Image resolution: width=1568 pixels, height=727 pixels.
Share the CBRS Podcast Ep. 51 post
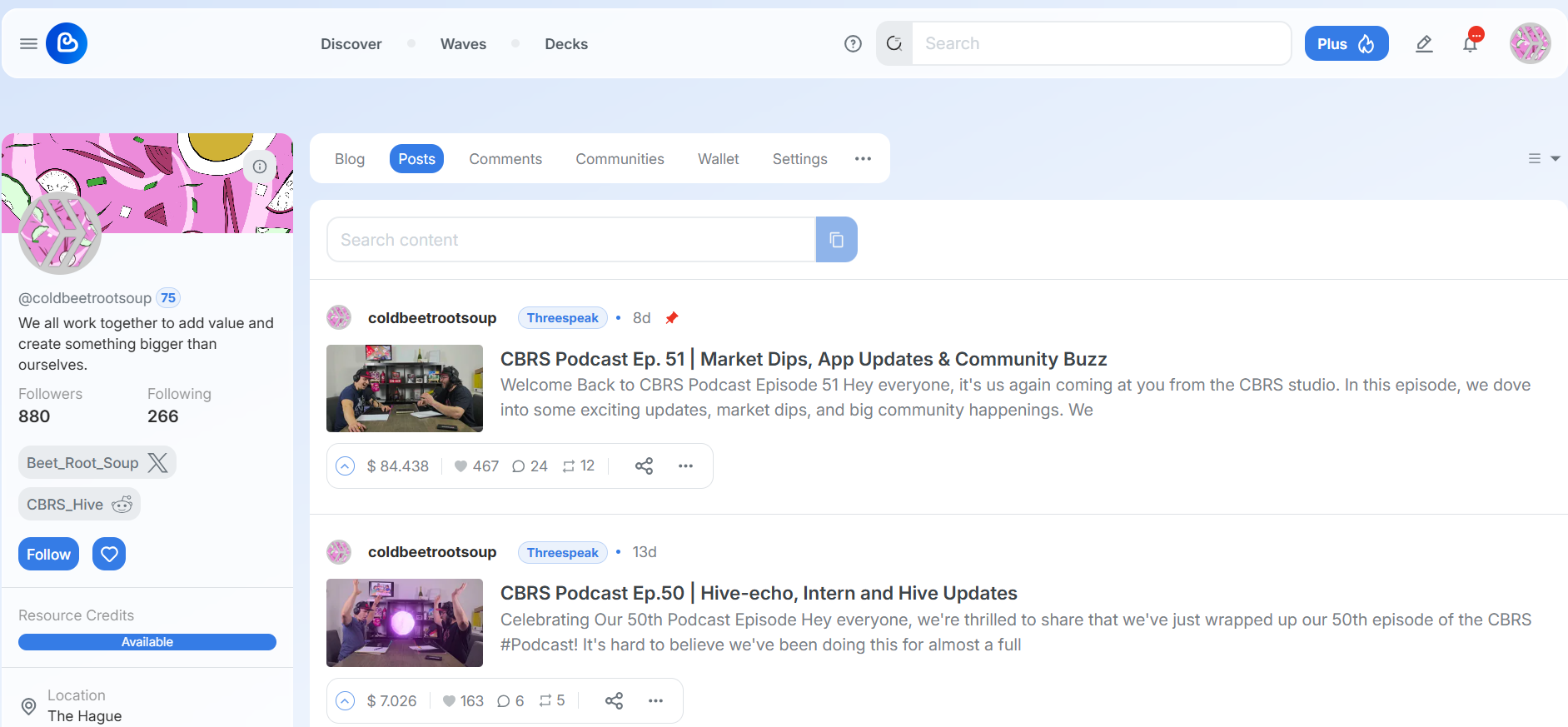pyautogui.click(x=644, y=466)
